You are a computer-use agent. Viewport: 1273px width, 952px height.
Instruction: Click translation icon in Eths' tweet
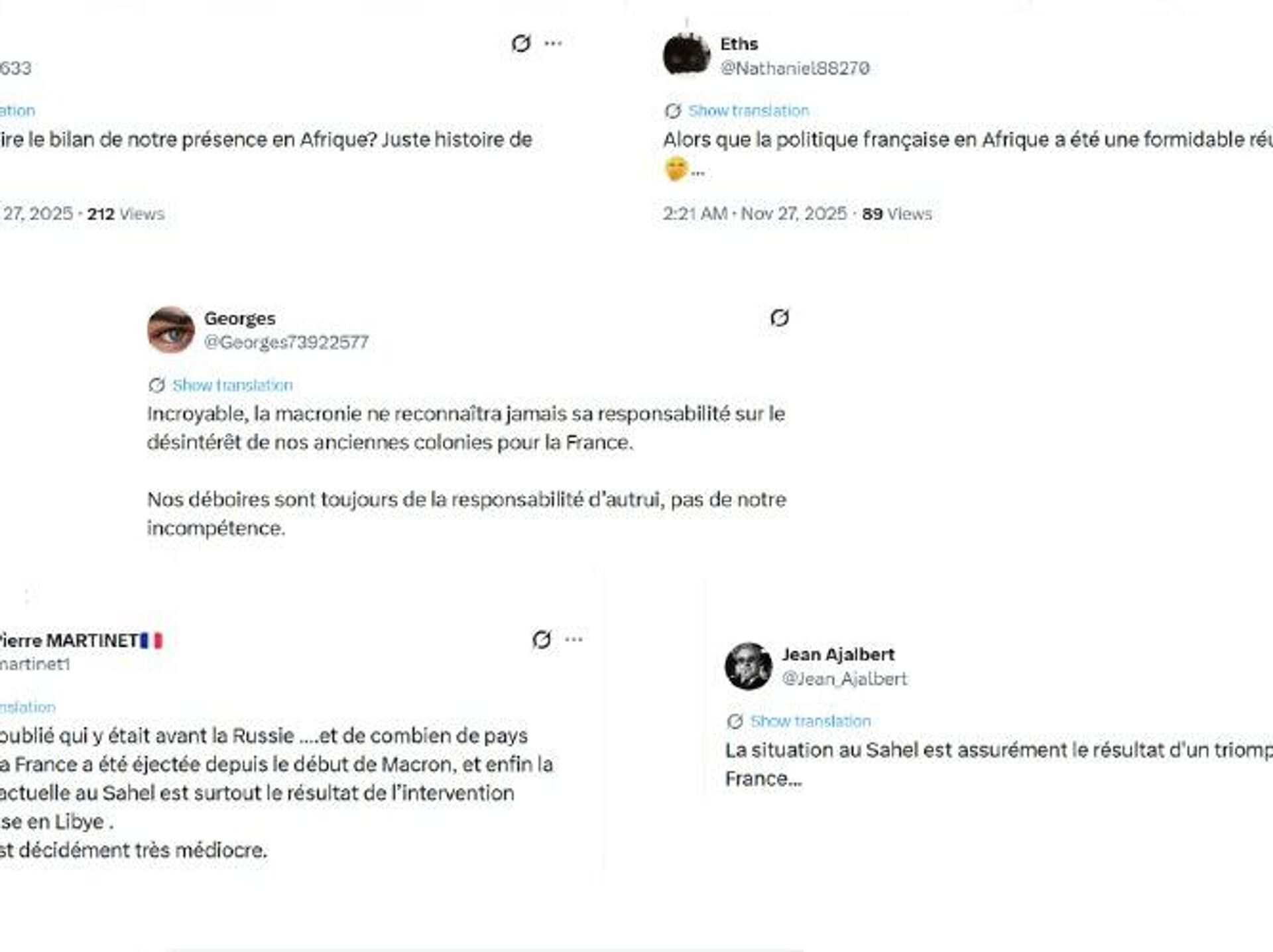[672, 111]
